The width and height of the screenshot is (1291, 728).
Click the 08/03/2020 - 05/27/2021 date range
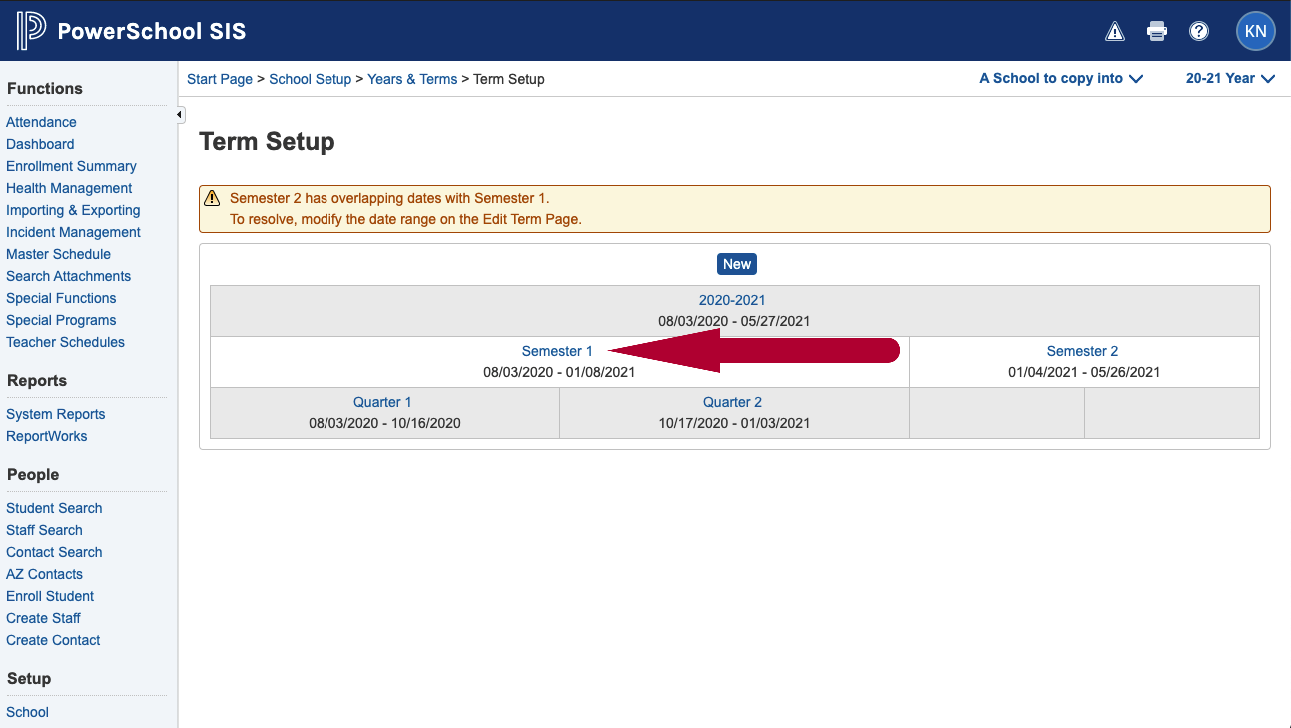click(x=734, y=321)
